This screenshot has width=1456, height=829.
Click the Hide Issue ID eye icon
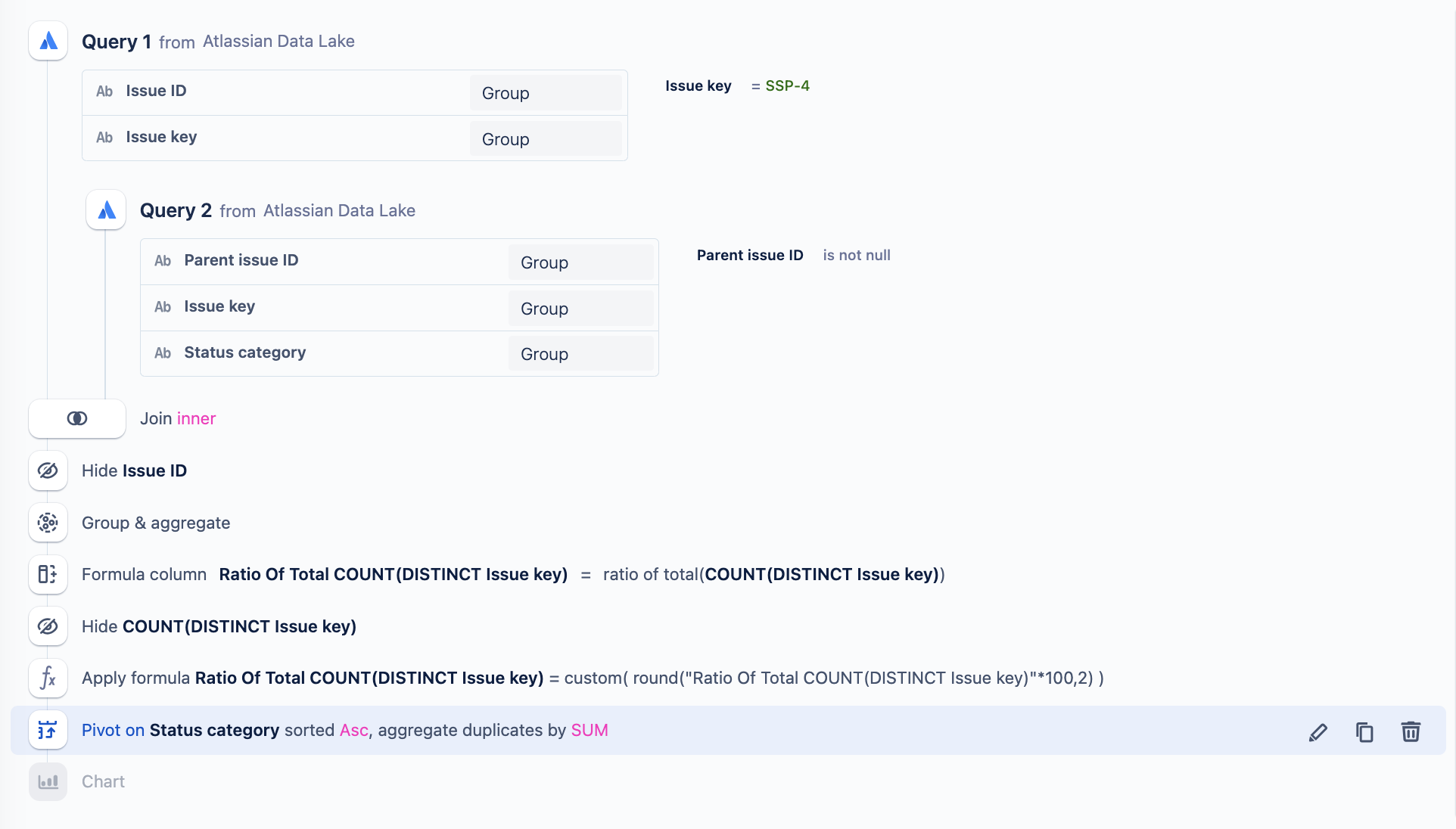[x=48, y=470]
